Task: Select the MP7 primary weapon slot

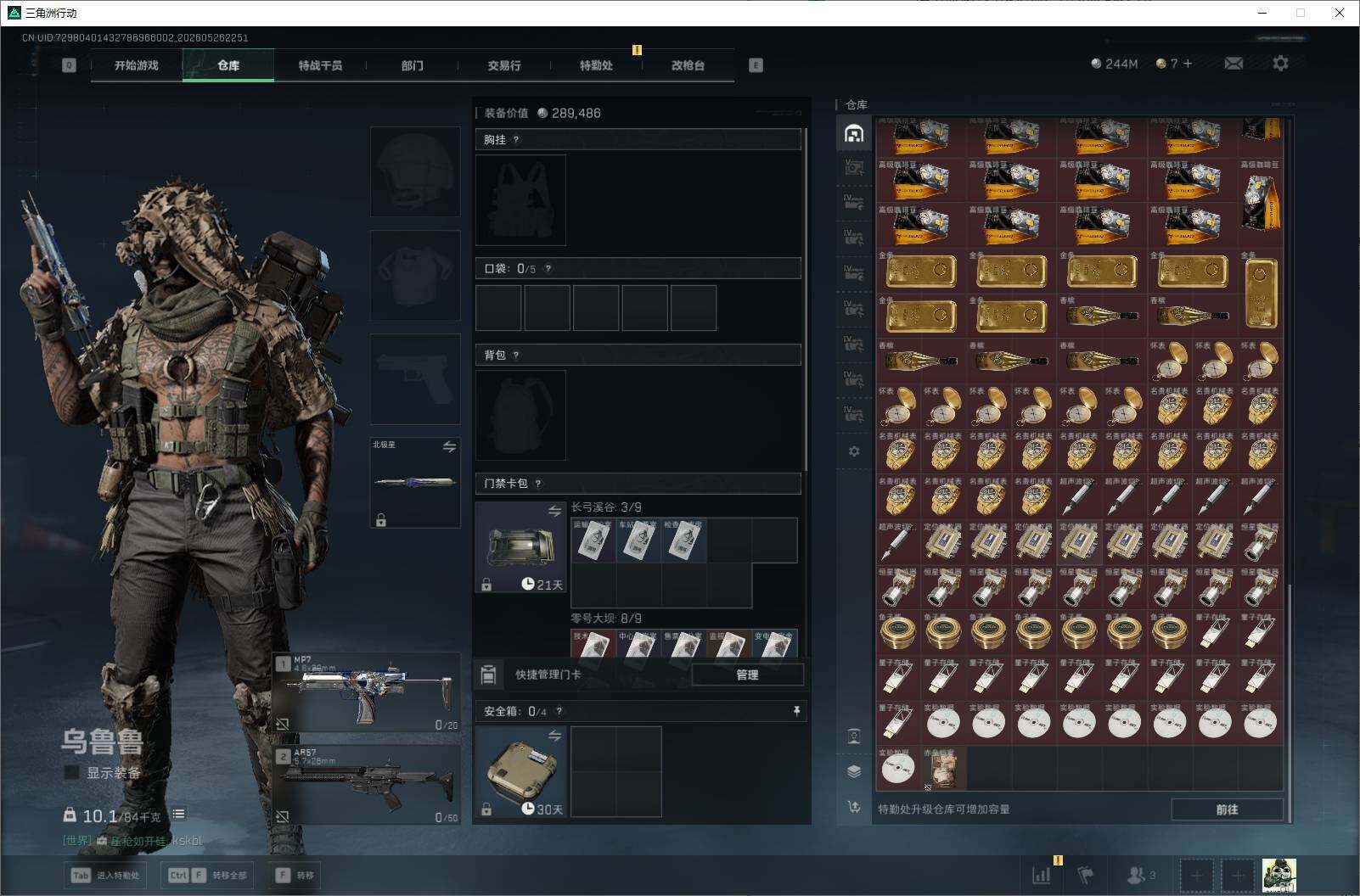Action: (367, 692)
